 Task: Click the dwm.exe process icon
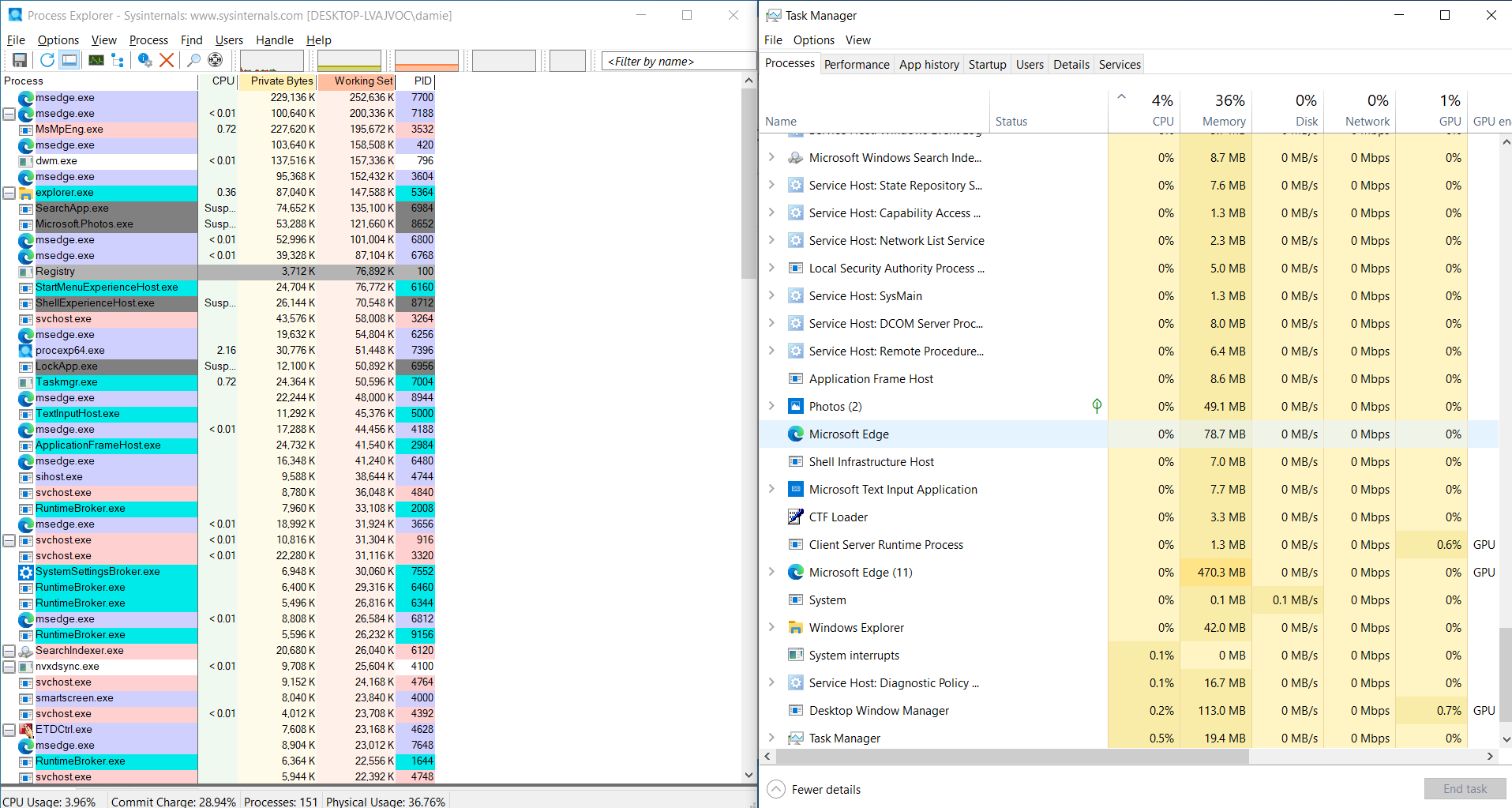26,161
